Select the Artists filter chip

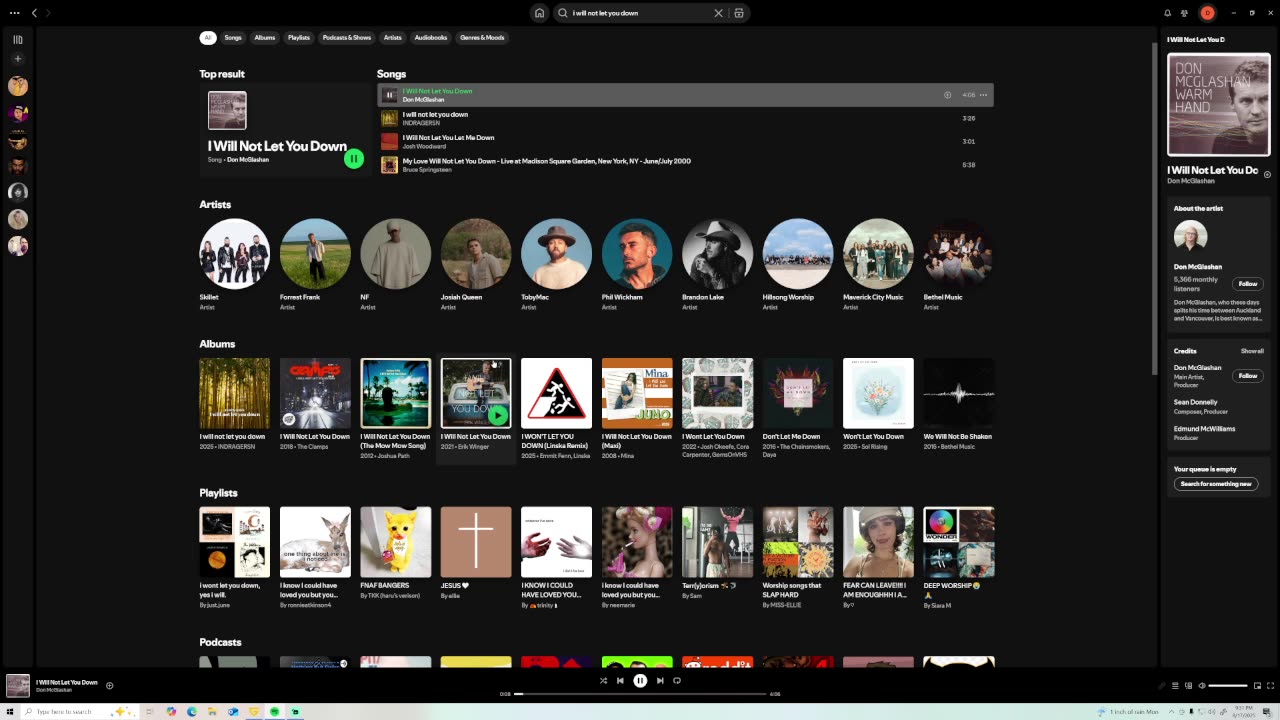click(393, 38)
